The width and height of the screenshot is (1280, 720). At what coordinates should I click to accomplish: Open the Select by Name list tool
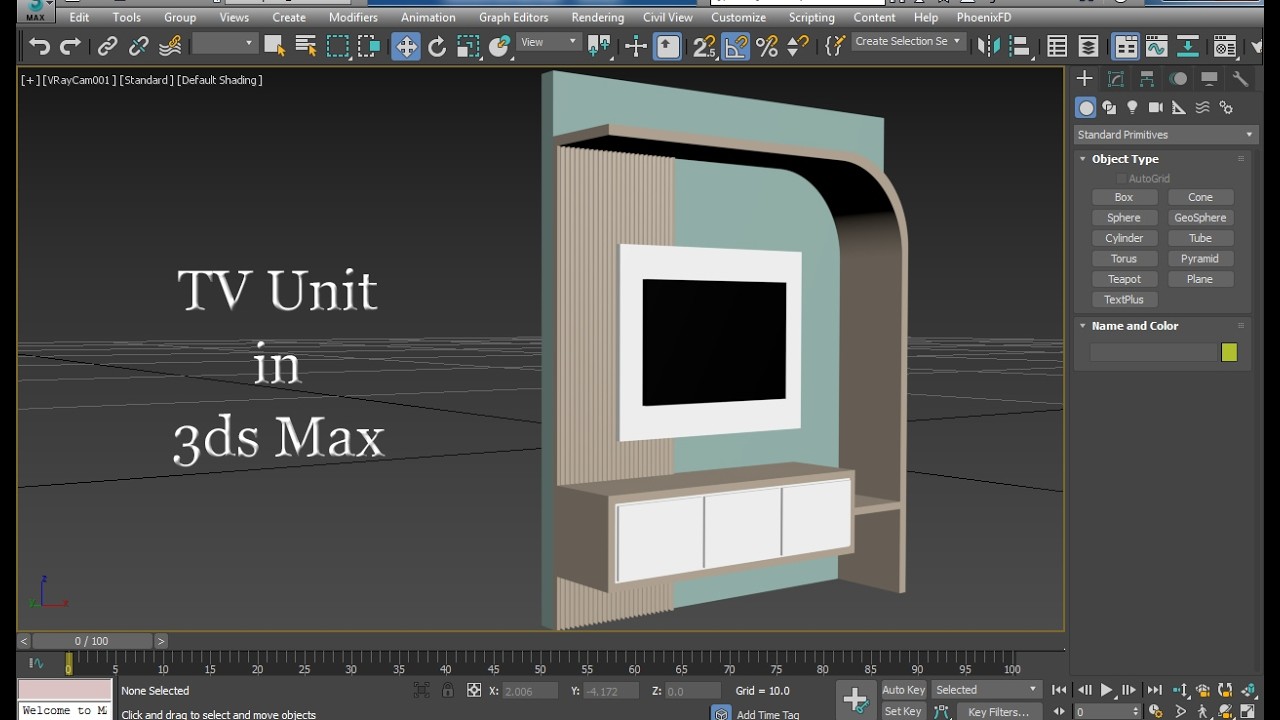(306, 46)
